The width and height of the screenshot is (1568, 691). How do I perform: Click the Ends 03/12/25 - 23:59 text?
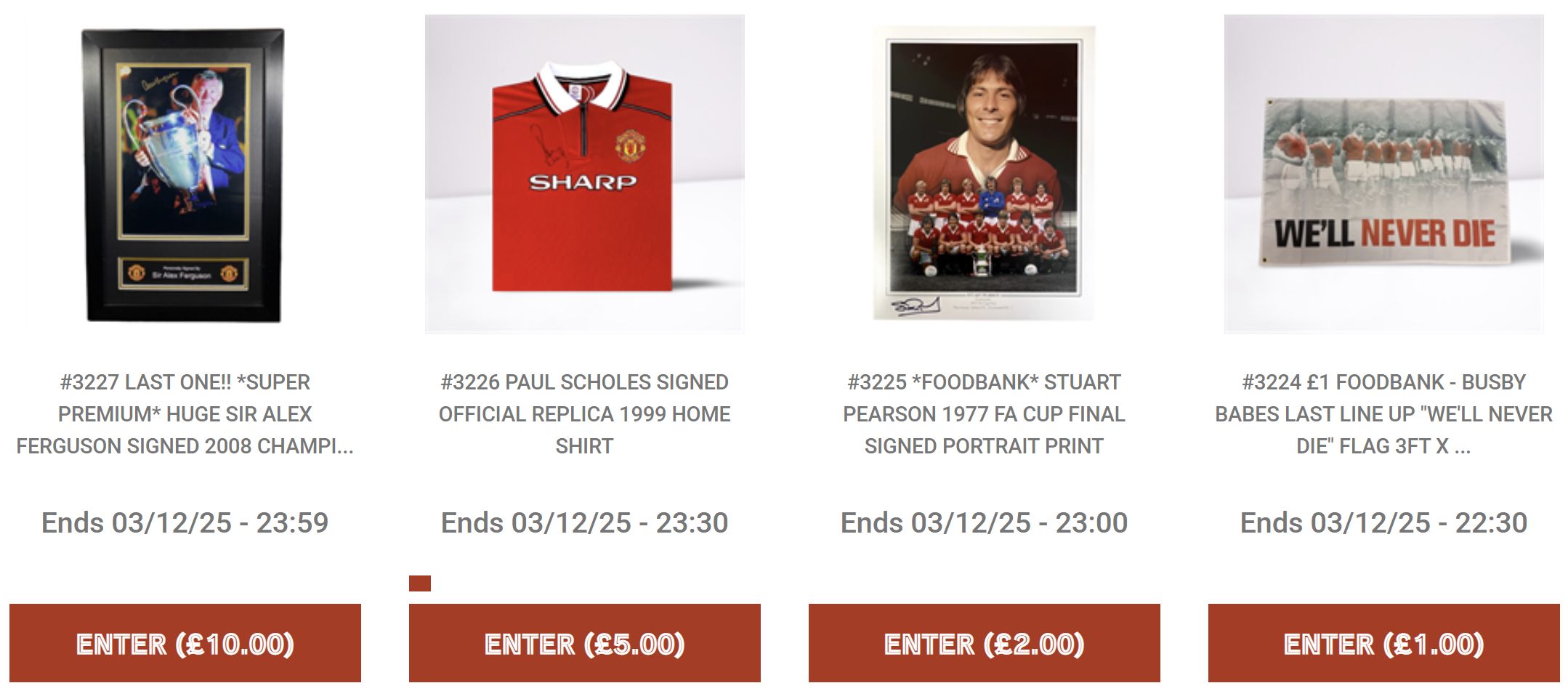pyautogui.click(x=185, y=522)
